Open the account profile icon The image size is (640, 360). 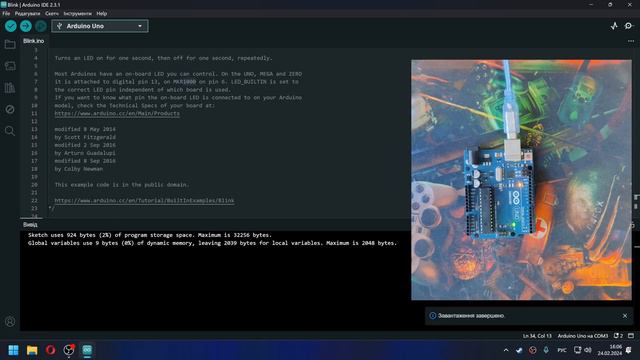10,322
